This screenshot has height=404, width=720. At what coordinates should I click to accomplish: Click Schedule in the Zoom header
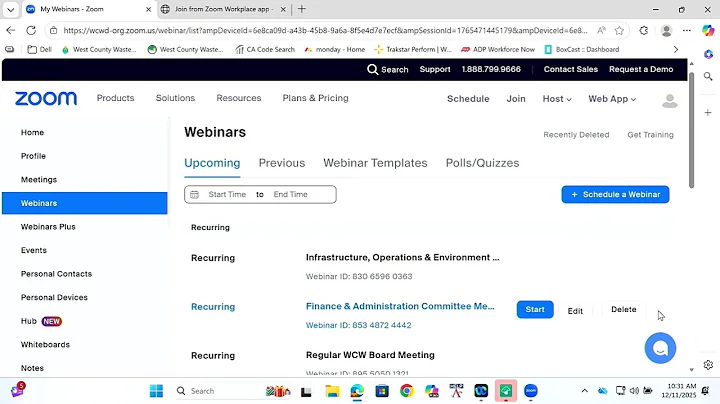[x=468, y=99]
